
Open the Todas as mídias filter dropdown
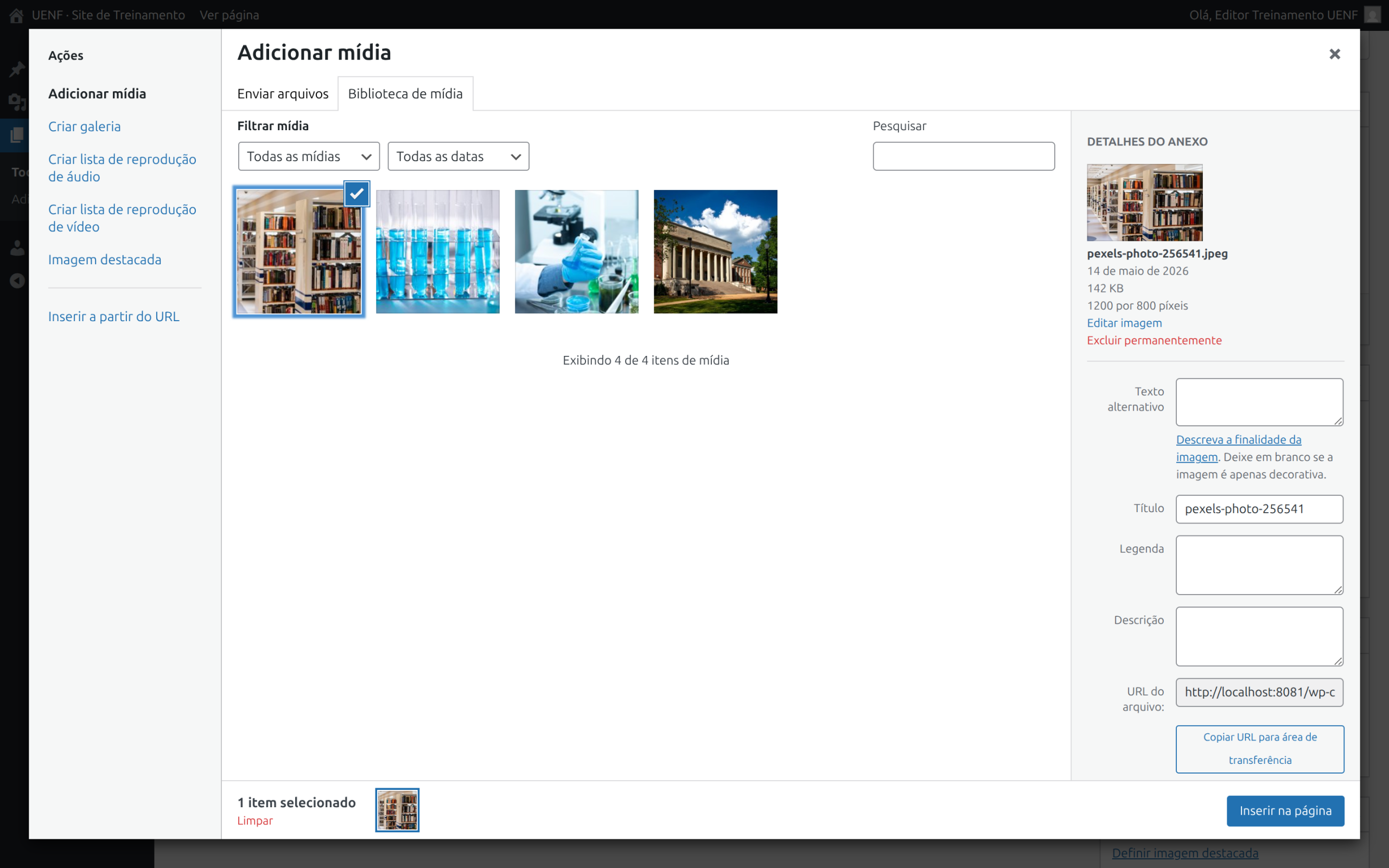[309, 156]
